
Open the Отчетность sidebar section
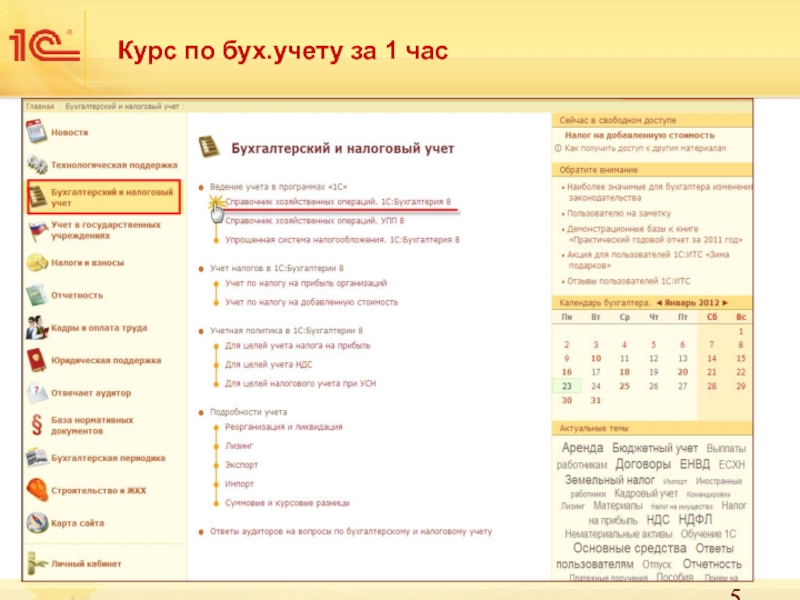pos(77,295)
